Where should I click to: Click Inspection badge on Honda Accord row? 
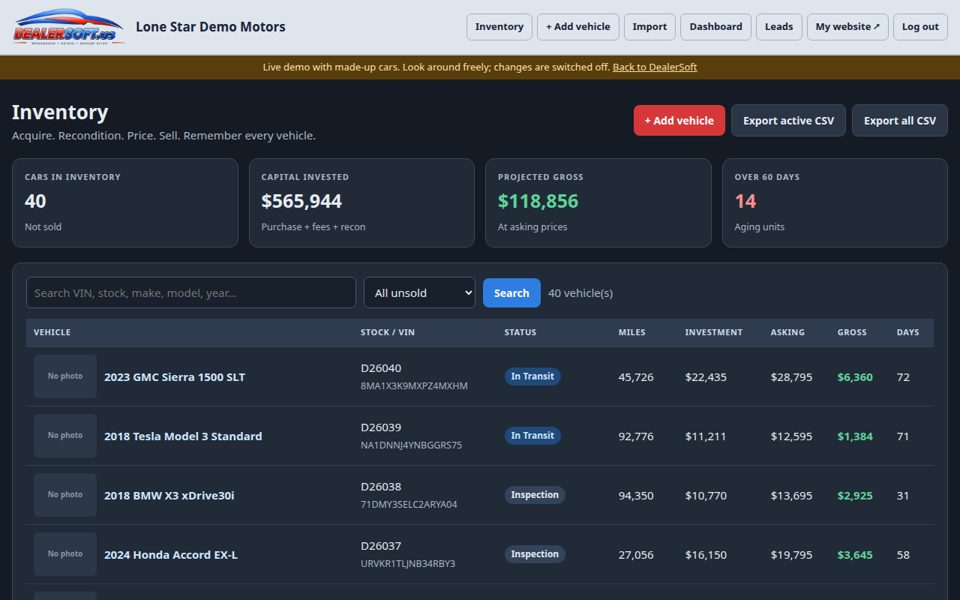(x=534, y=554)
